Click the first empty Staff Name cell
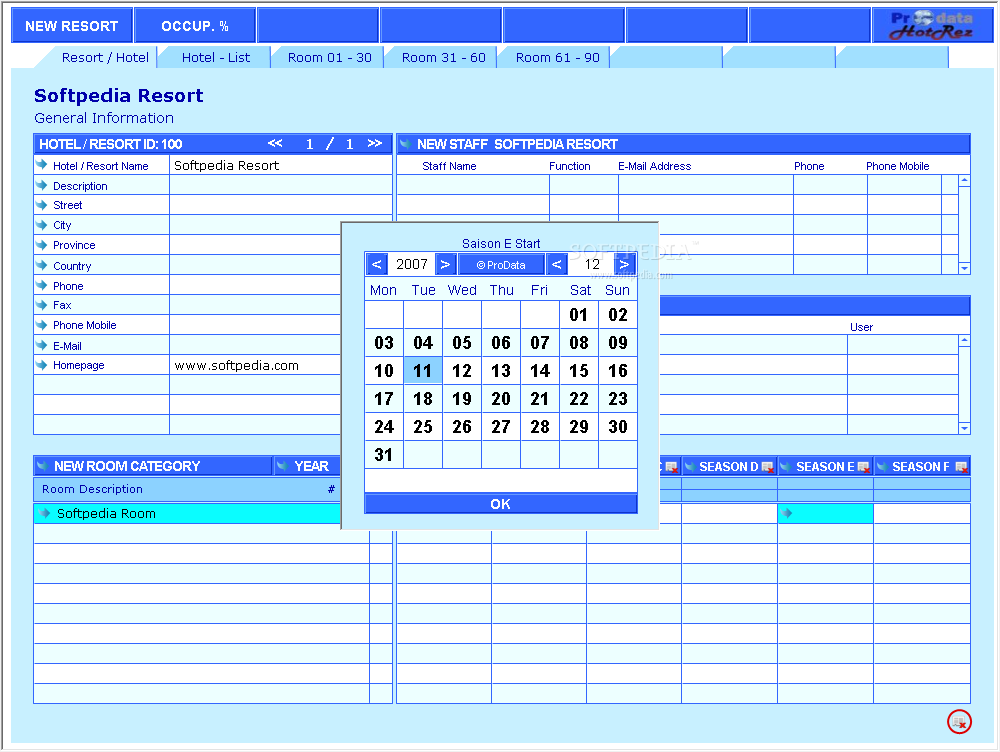Image resolution: width=1000 pixels, height=752 pixels. (473, 185)
